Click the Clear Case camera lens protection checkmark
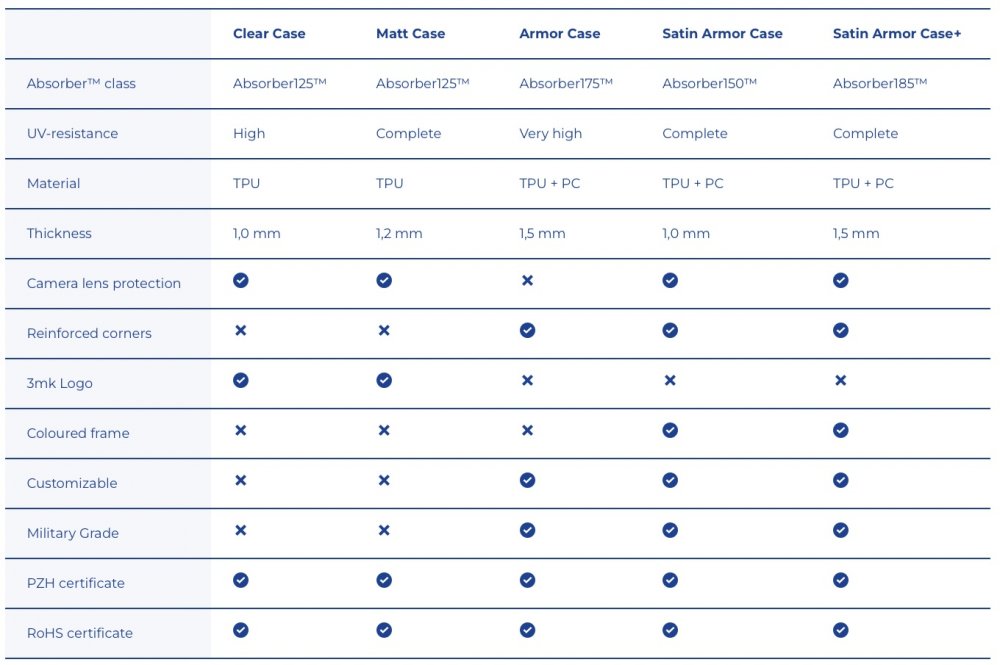 [240, 281]
